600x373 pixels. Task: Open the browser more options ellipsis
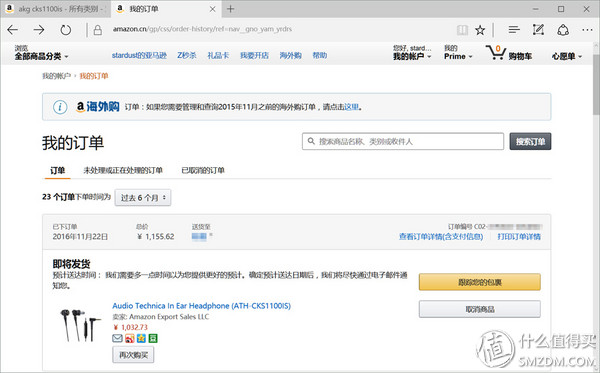pos(587,30)
